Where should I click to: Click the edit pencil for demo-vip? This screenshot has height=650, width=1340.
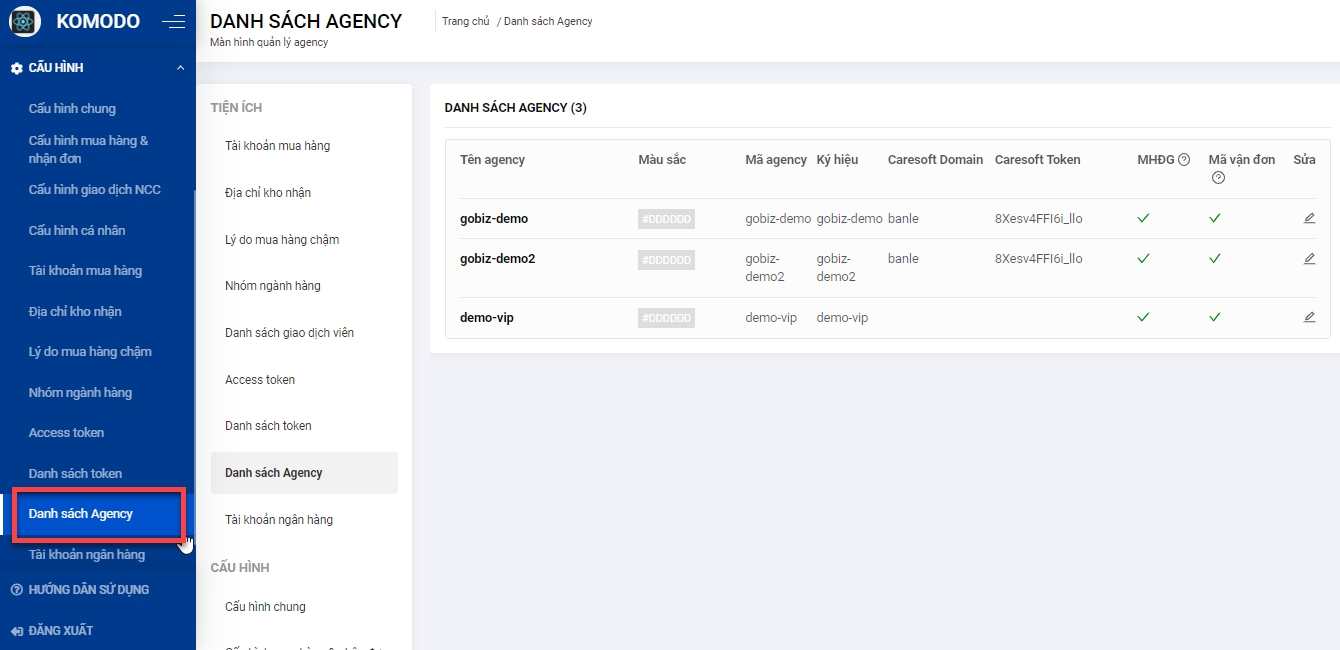click(1309, 317)
